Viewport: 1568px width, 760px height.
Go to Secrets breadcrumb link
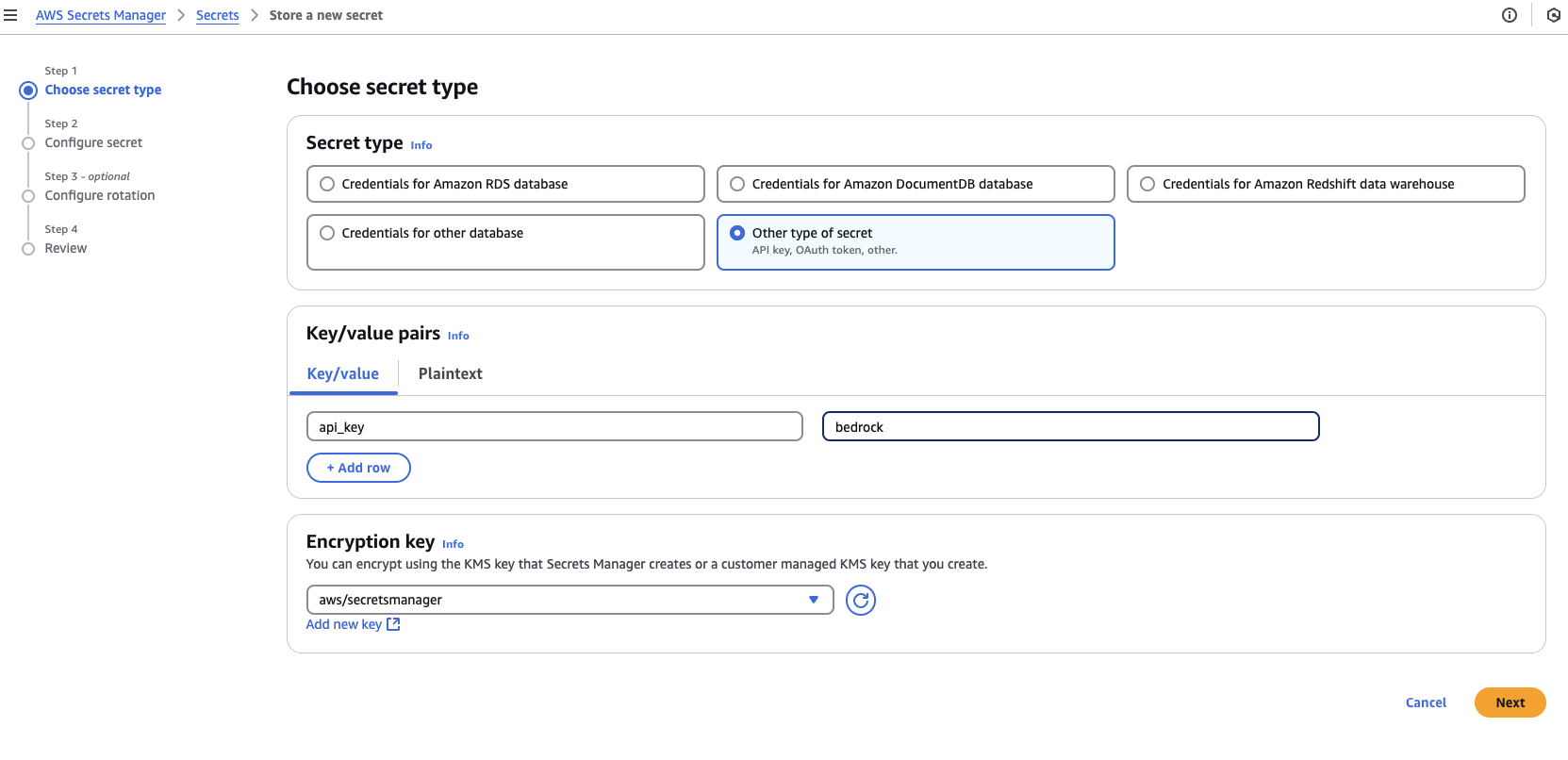[x=218, y=15]
